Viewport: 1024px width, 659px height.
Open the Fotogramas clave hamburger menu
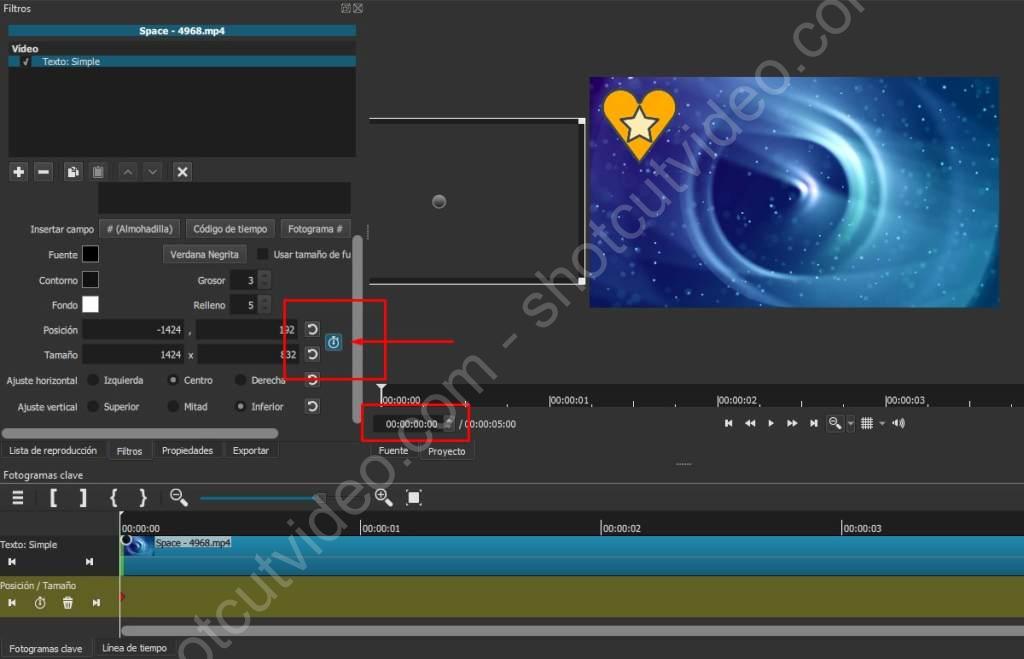[x=17, y=497]
